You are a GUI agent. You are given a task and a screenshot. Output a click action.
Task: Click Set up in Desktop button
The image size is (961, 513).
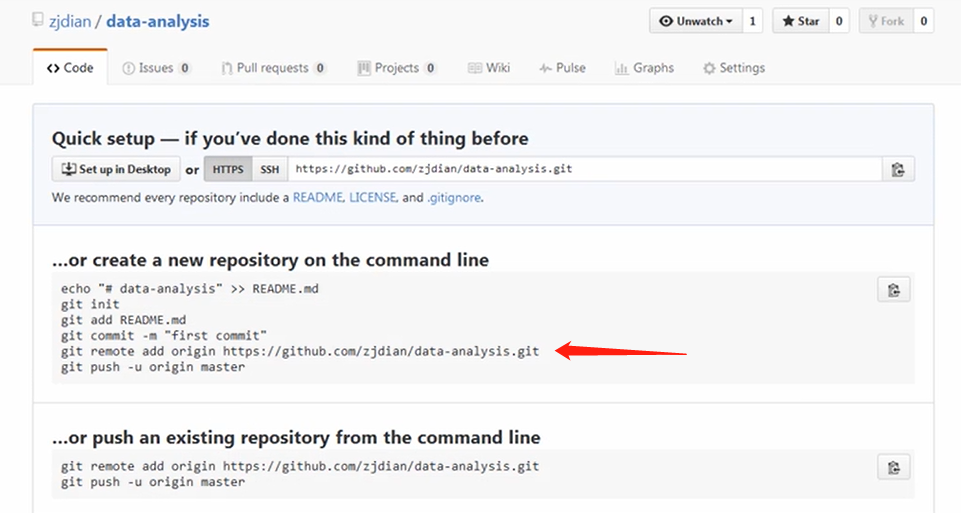116,169
